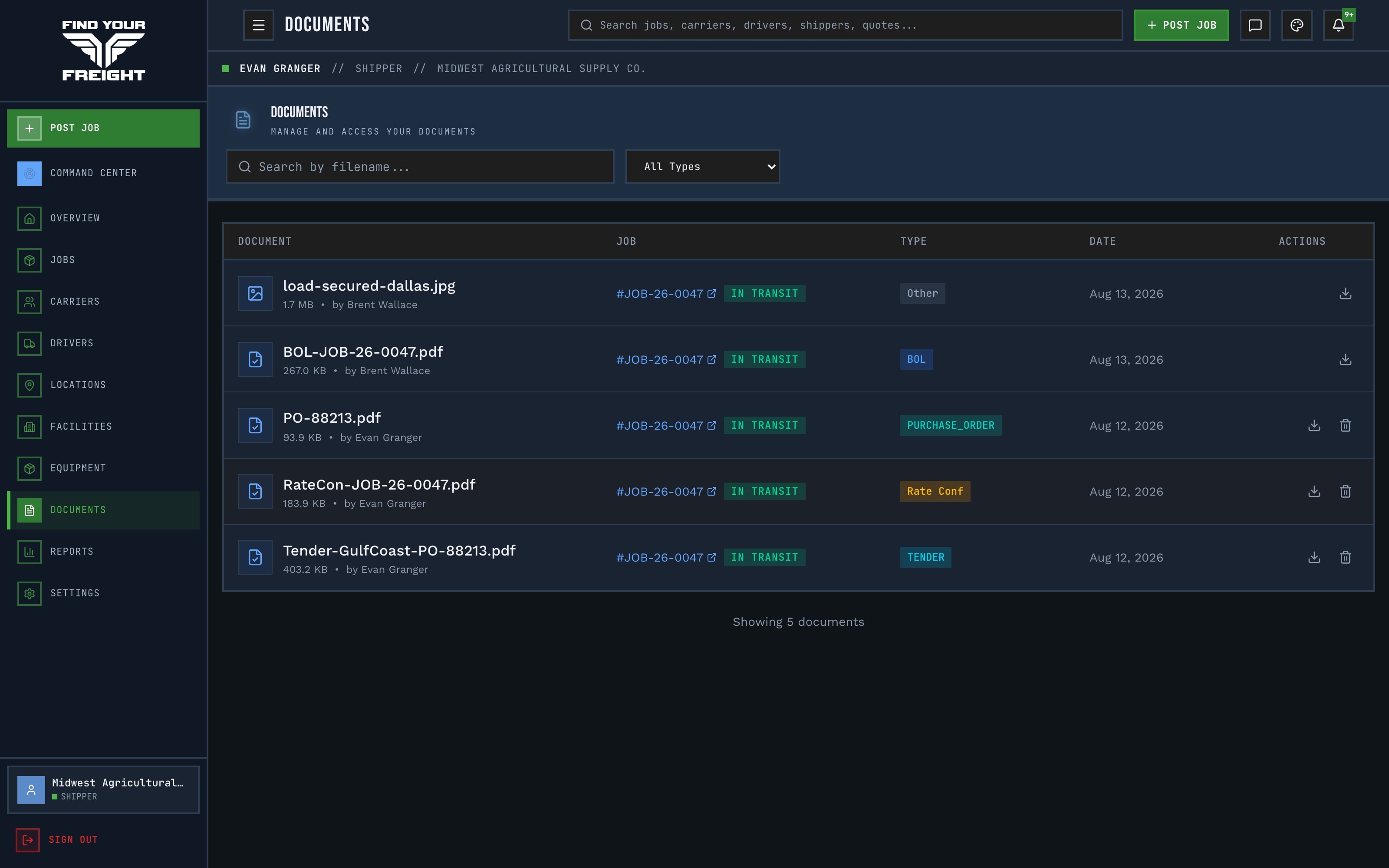Open the notifications bell
Screen dimensions: 1389x868
click(x=1339, y=25)
